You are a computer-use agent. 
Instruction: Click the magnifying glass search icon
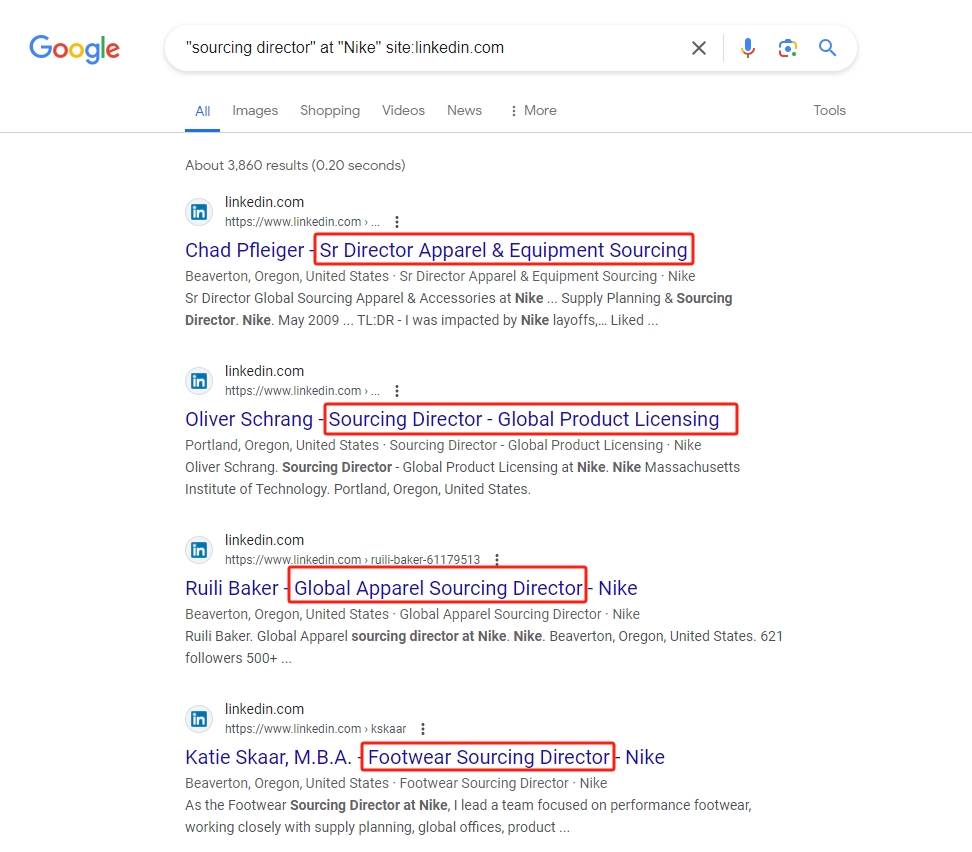(x=827, y=48)
